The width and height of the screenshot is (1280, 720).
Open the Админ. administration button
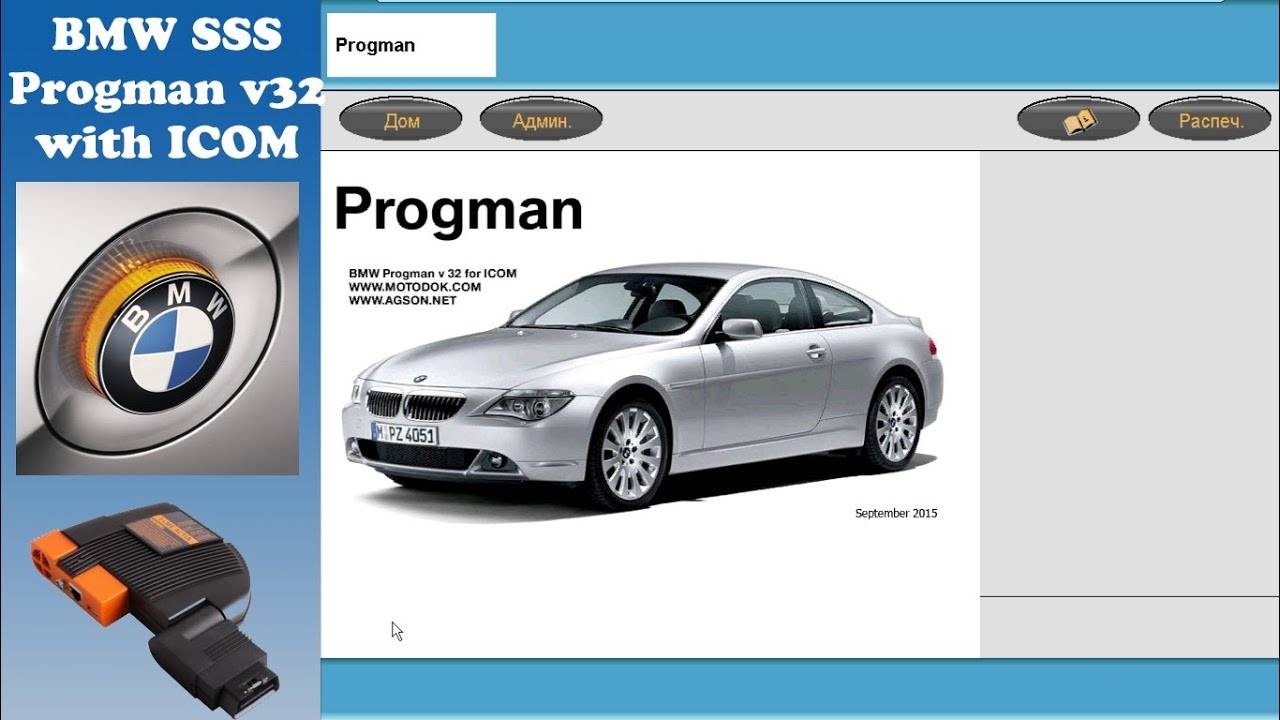(x=541, y=121)
